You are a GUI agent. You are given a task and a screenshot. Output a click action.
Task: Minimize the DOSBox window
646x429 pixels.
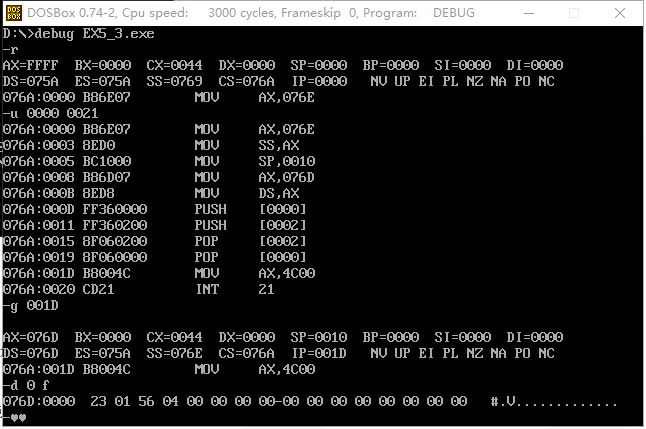tap(529, 13)
